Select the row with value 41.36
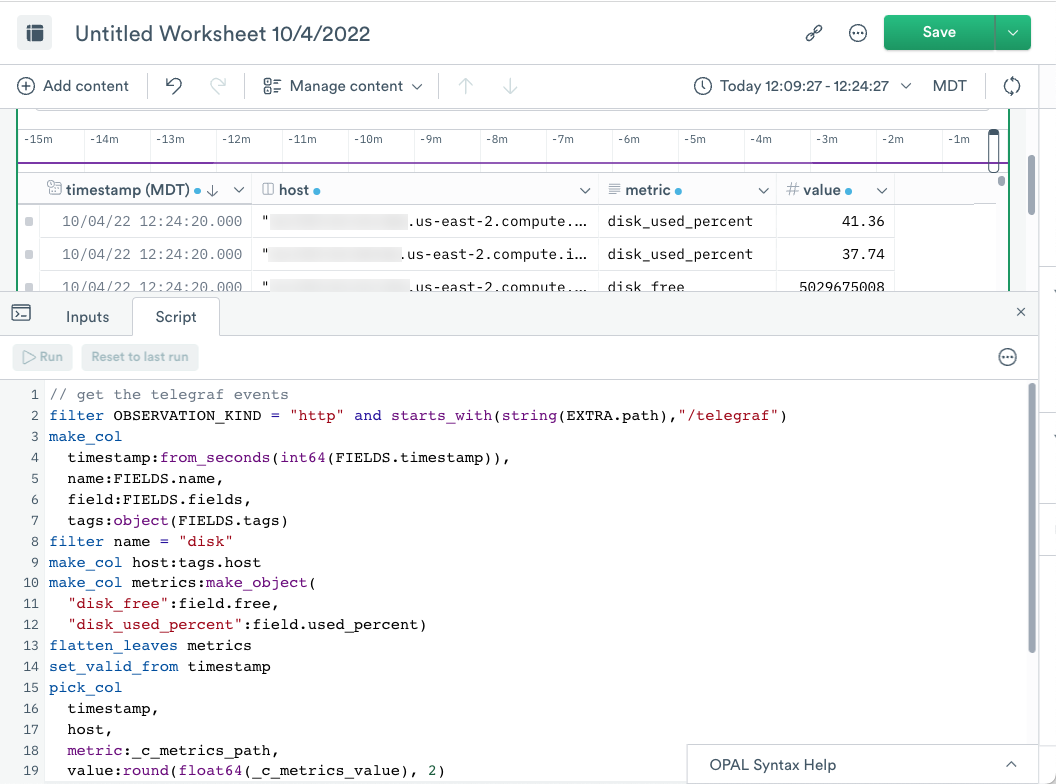 29,222
